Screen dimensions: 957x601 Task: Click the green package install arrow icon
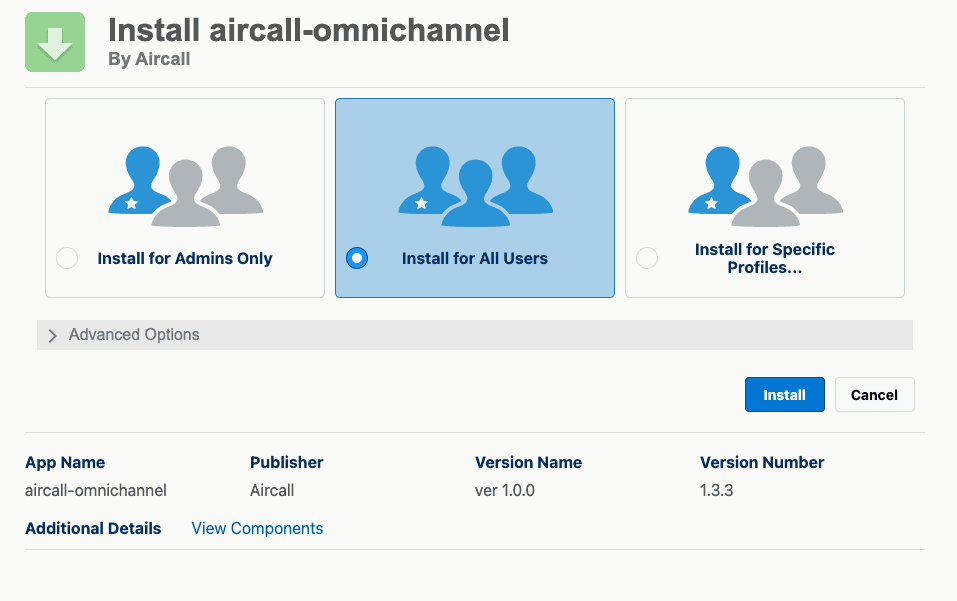pos(55,42)
